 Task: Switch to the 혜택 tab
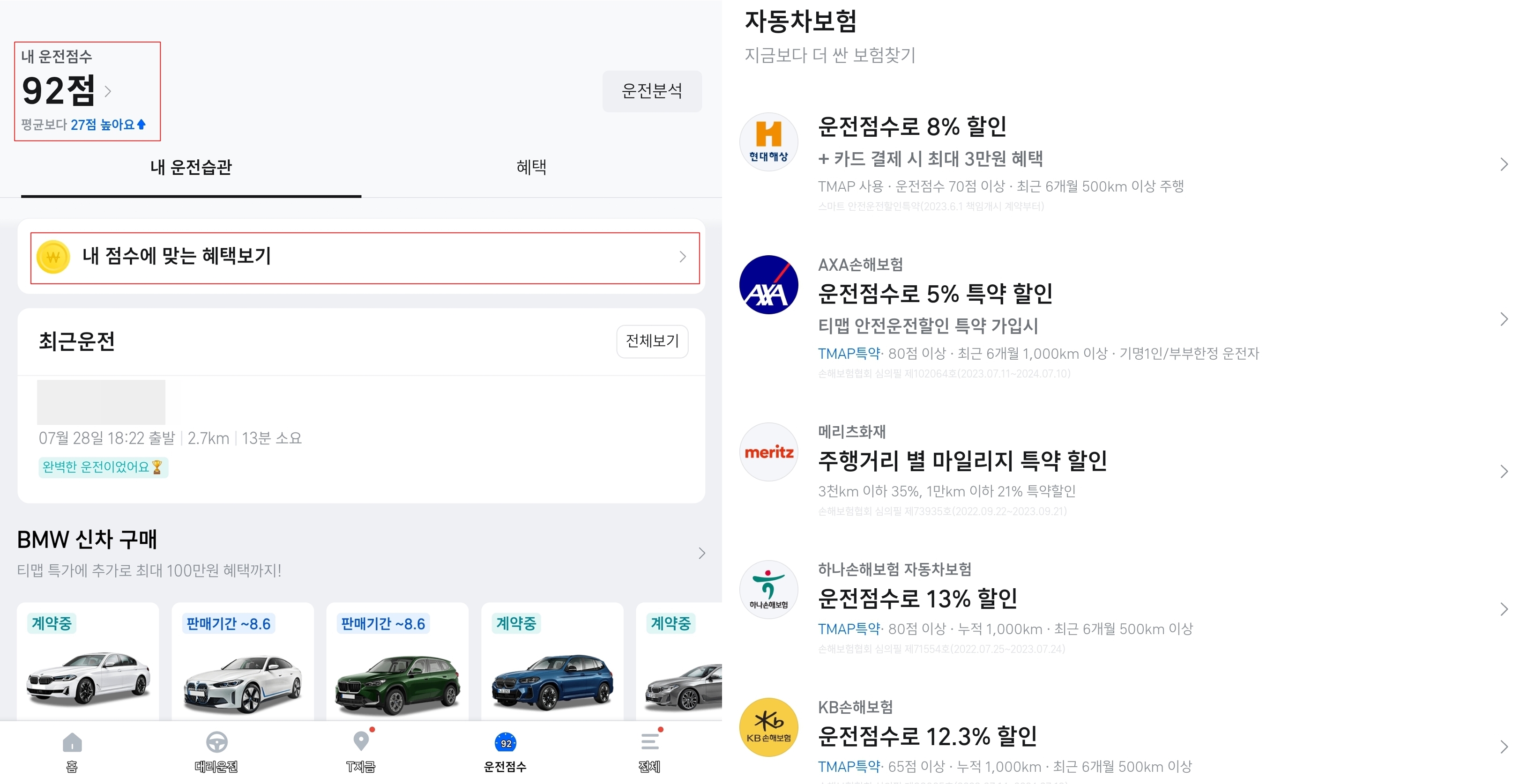tap(530, 167)
